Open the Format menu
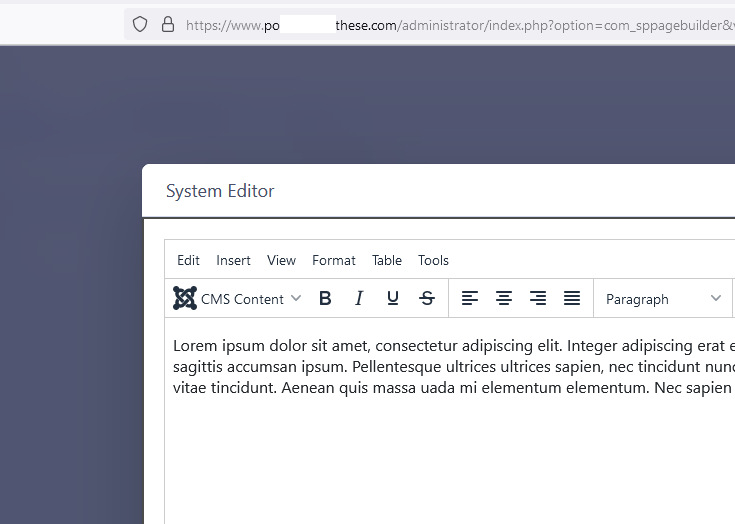735x524 pixels. pyautogui.click(x=333, y=260)
